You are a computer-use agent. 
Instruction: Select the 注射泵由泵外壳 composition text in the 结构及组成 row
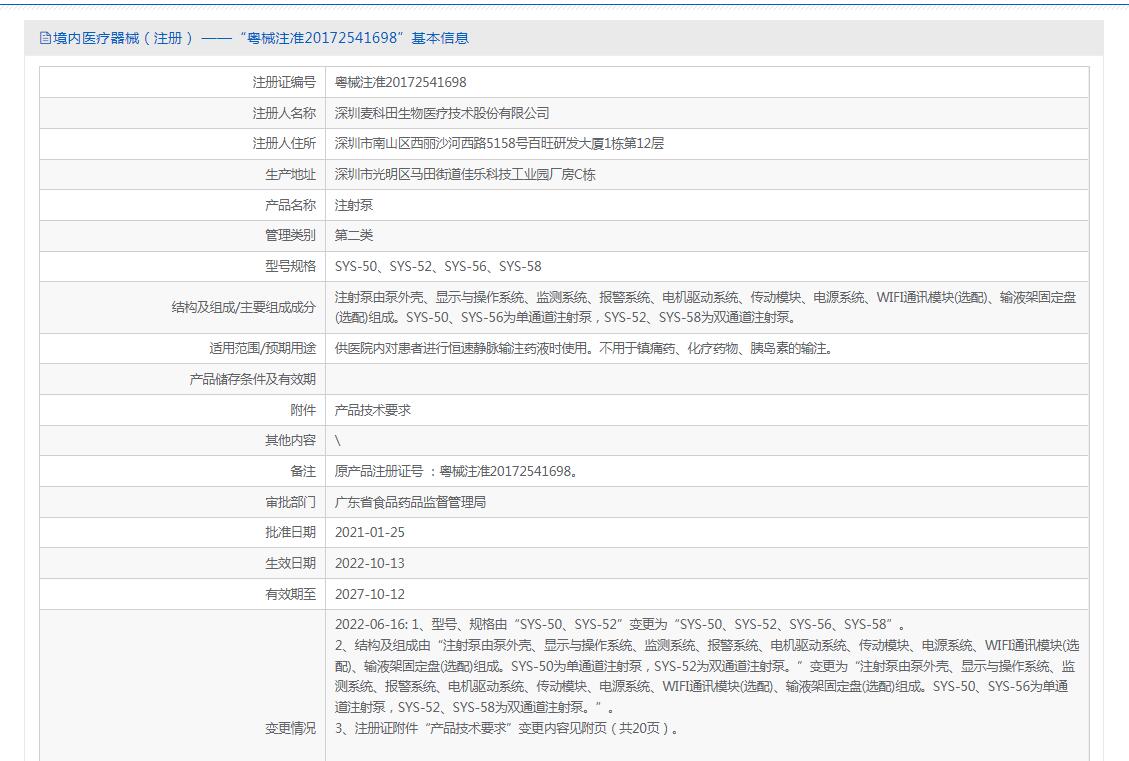(706, 307)
